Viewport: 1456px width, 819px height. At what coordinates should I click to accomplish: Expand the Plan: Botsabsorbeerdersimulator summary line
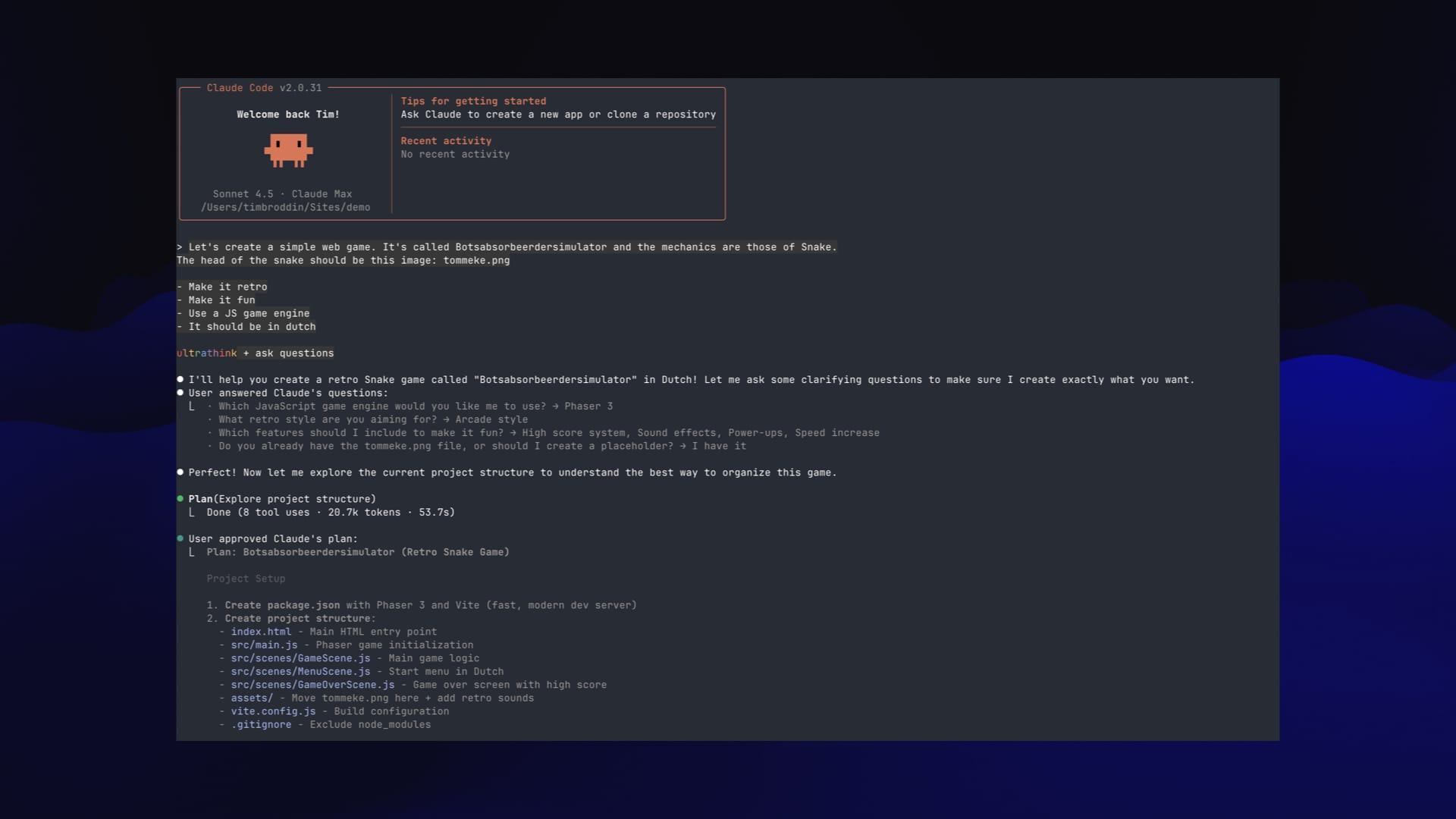pos(357,552)
